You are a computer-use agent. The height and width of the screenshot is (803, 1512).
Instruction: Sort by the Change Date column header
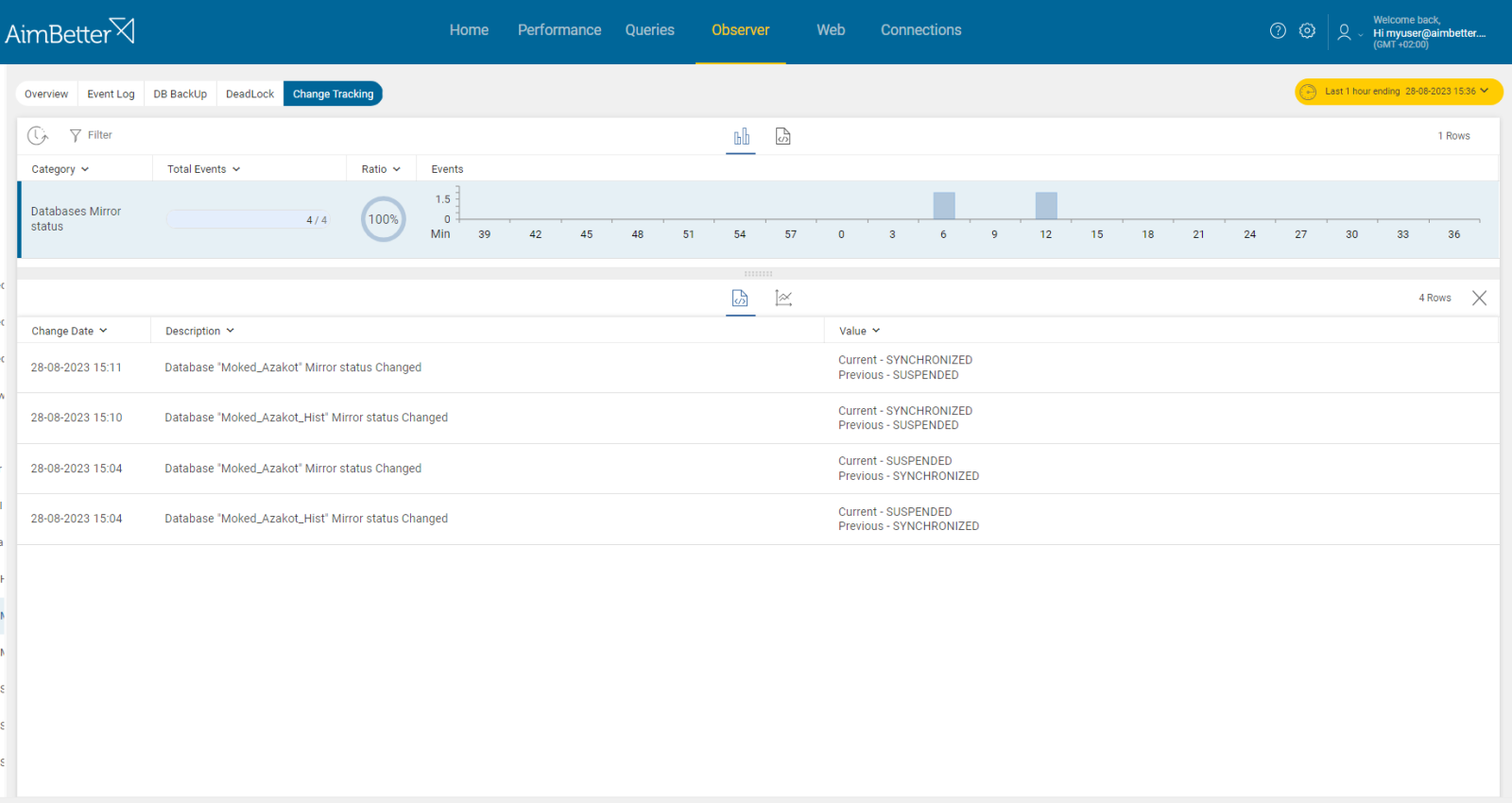70,332
